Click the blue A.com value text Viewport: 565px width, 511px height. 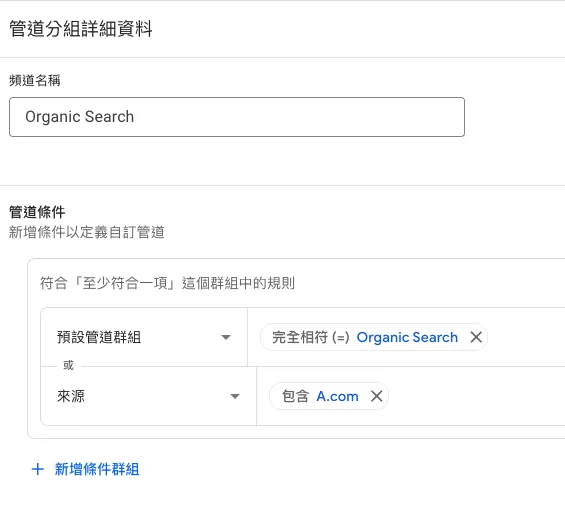pyautogui.click(x=338, y=396)
